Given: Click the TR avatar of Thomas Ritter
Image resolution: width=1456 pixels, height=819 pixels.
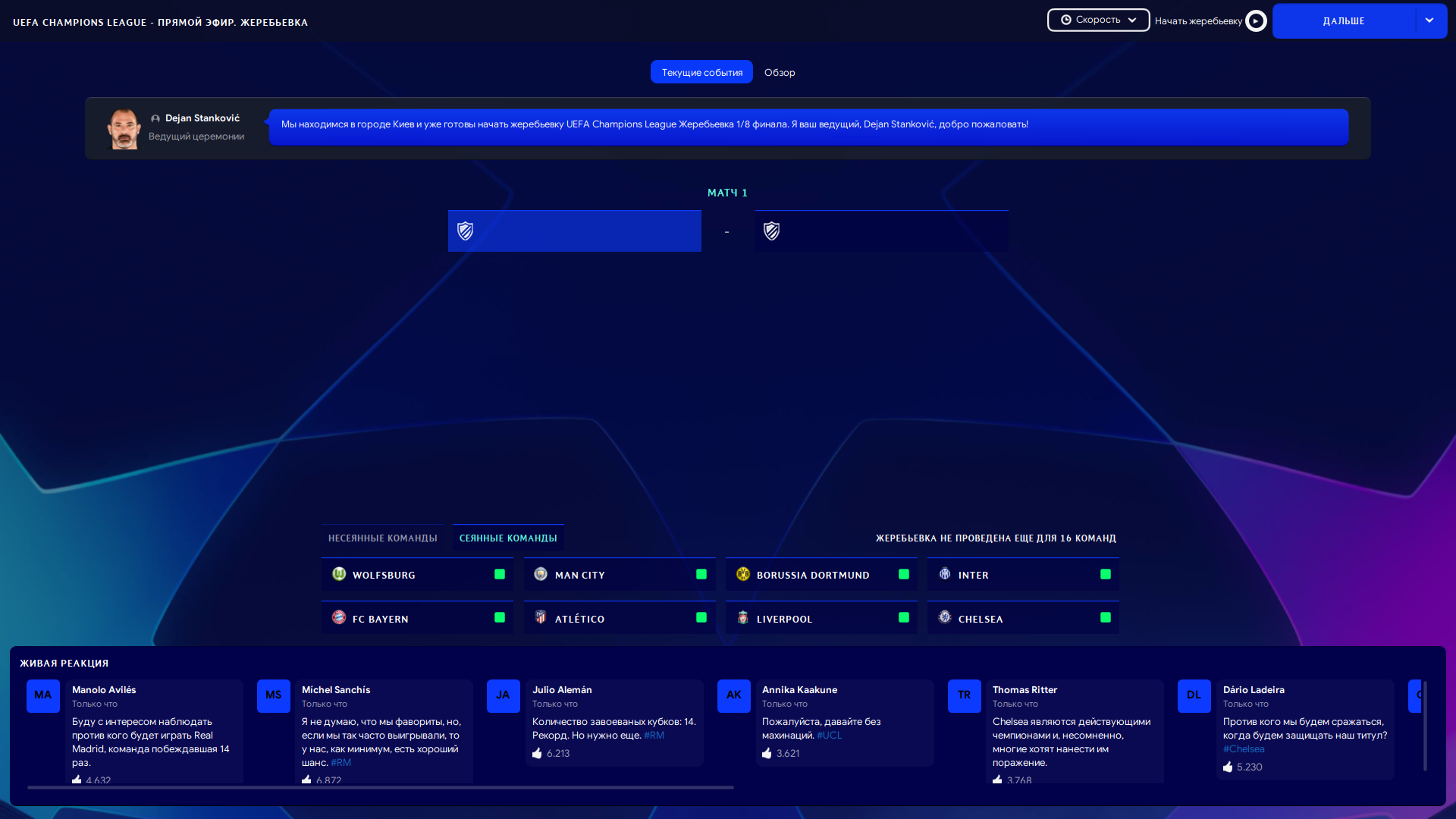Looking at the screenshot, I should (x=965, y=695).
